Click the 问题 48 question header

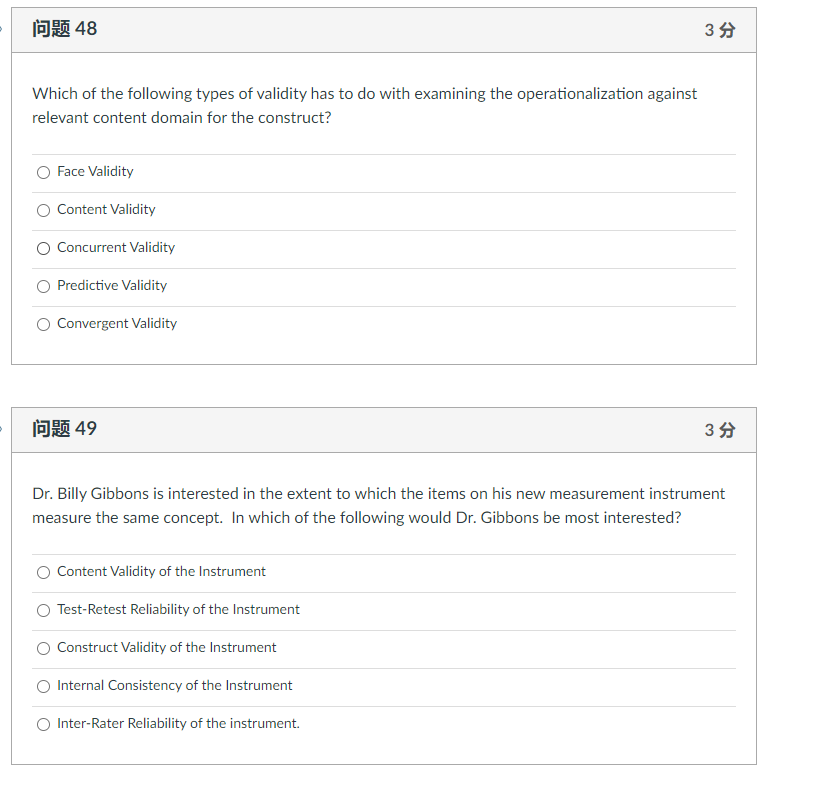(63, 29)
